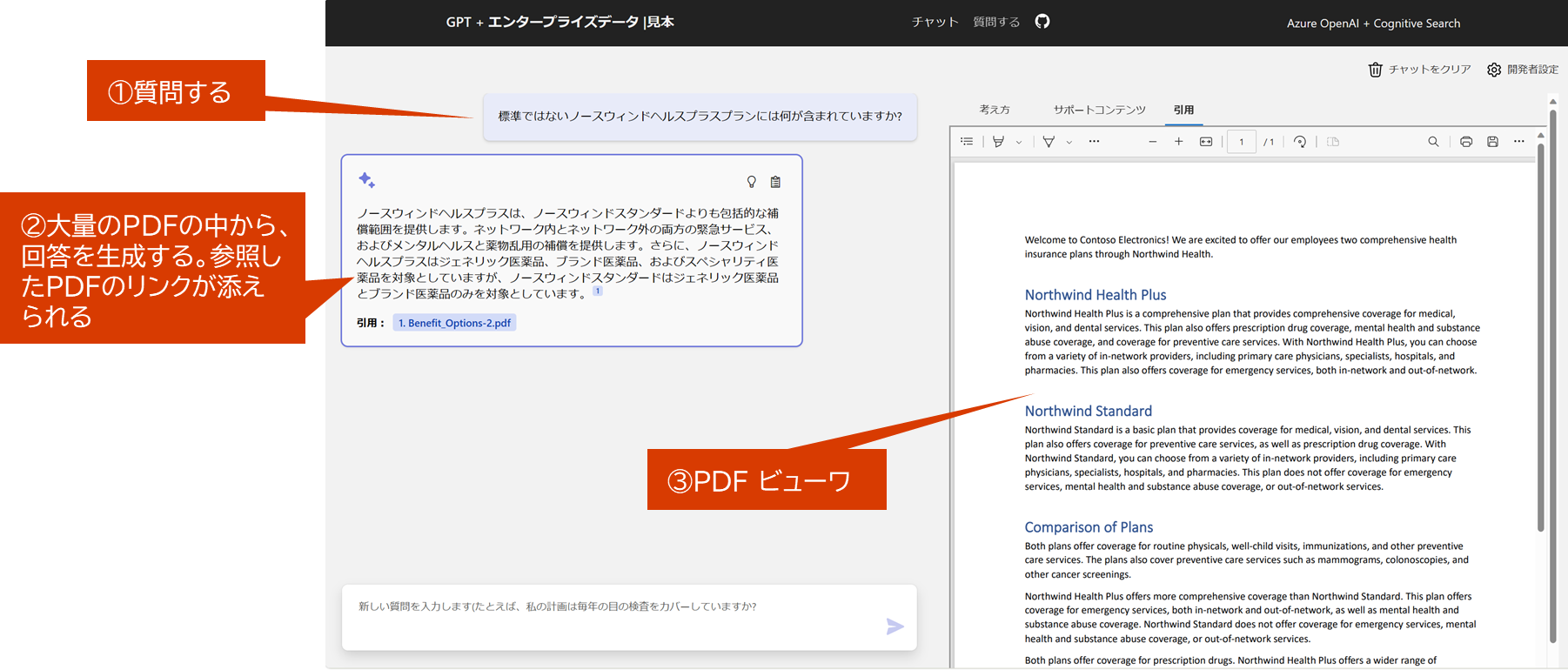Open citation 1. Benefit_Options-2.pdf
Image resolution: width=1568 pixels, height=670 pixels.
pyautogui.click(x=454, y=323)
